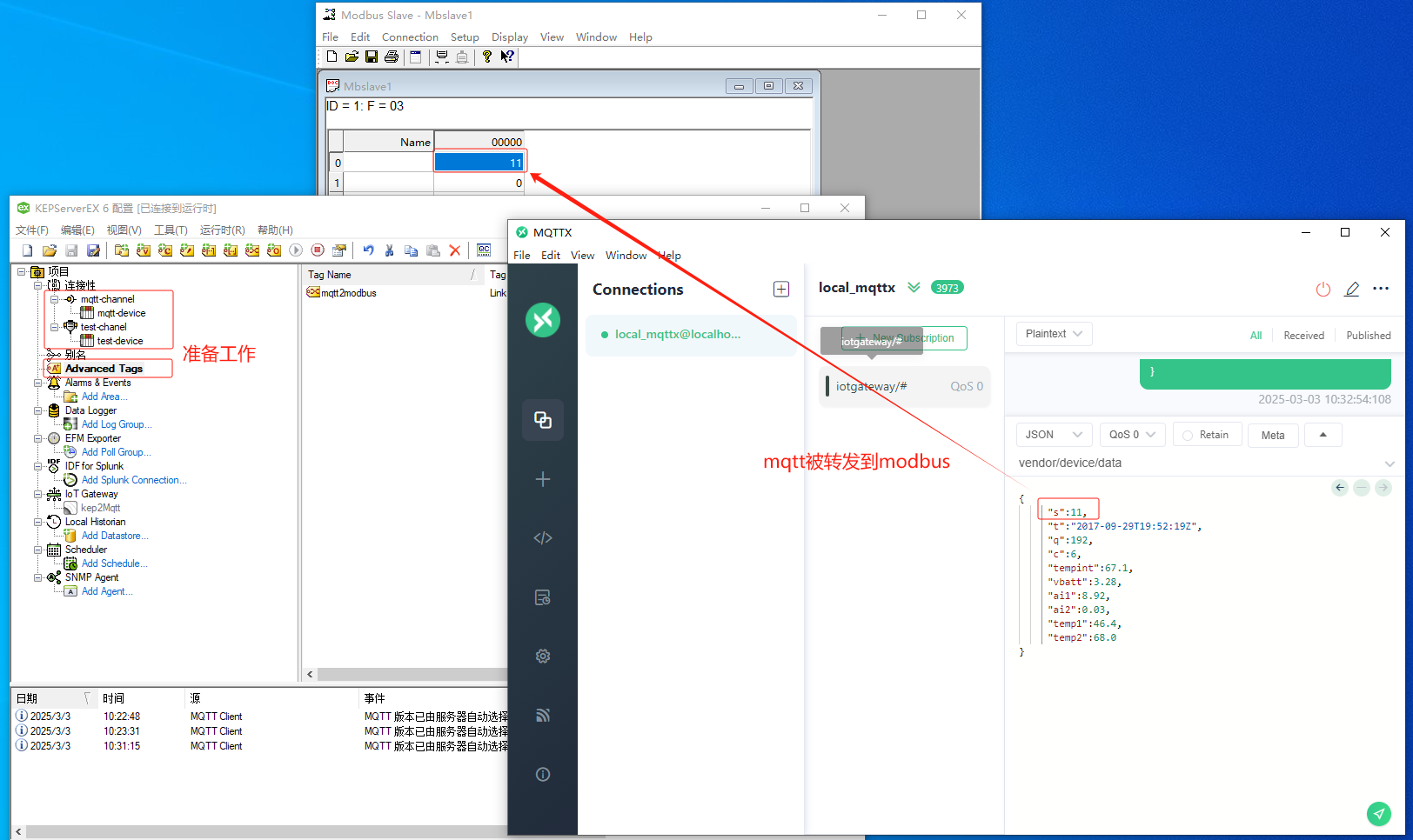
Task: Click the About question mark in Modbus Slave
Action: click(x=487, y=57)
